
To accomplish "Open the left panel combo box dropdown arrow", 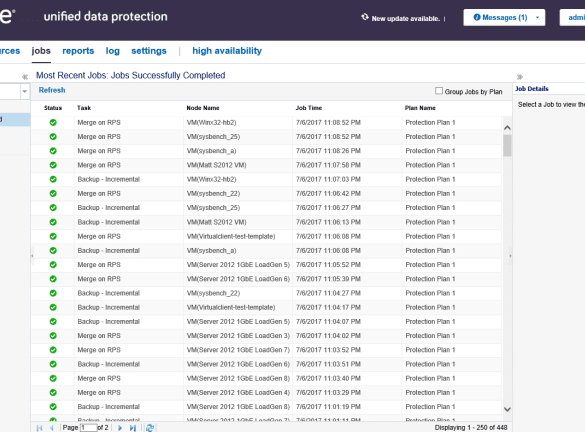I will (25, 91).
